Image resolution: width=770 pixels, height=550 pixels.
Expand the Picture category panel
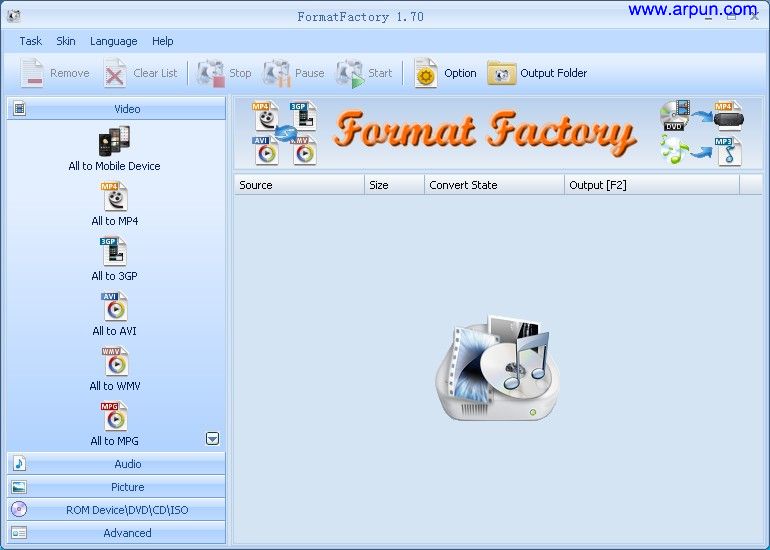coord(116,487)
